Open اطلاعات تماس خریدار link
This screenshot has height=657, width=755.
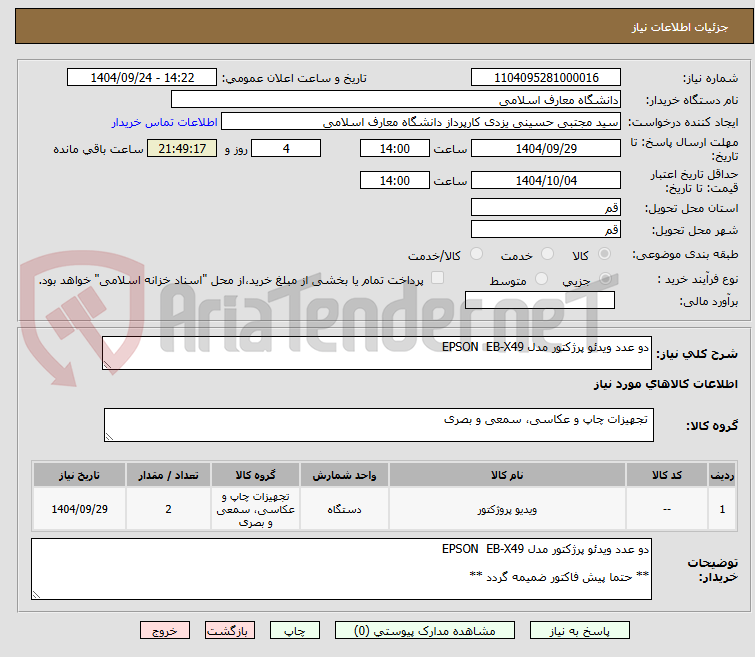(x=164, y=122)
